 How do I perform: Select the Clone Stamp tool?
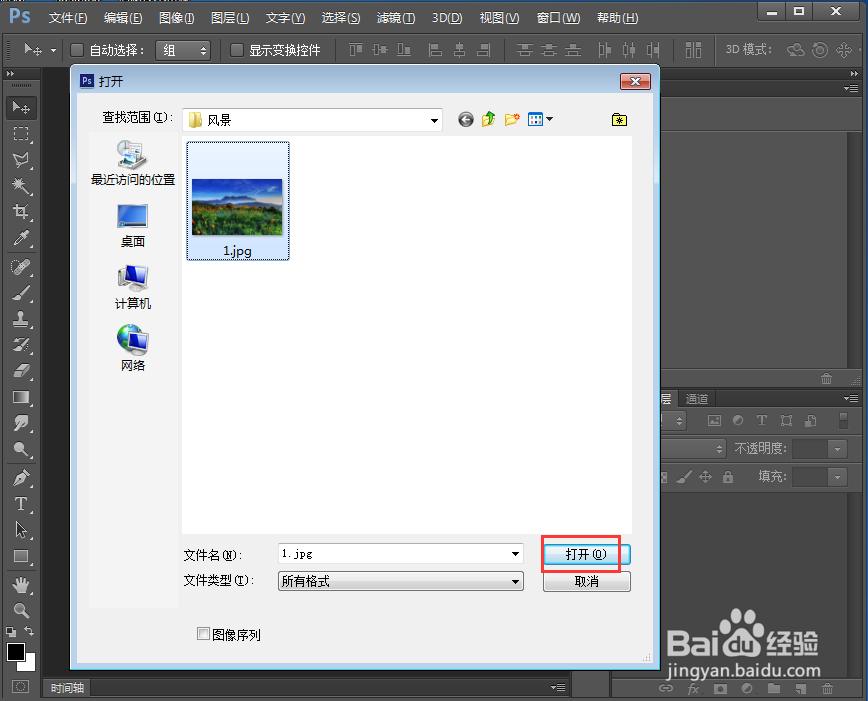coord(21,319)
